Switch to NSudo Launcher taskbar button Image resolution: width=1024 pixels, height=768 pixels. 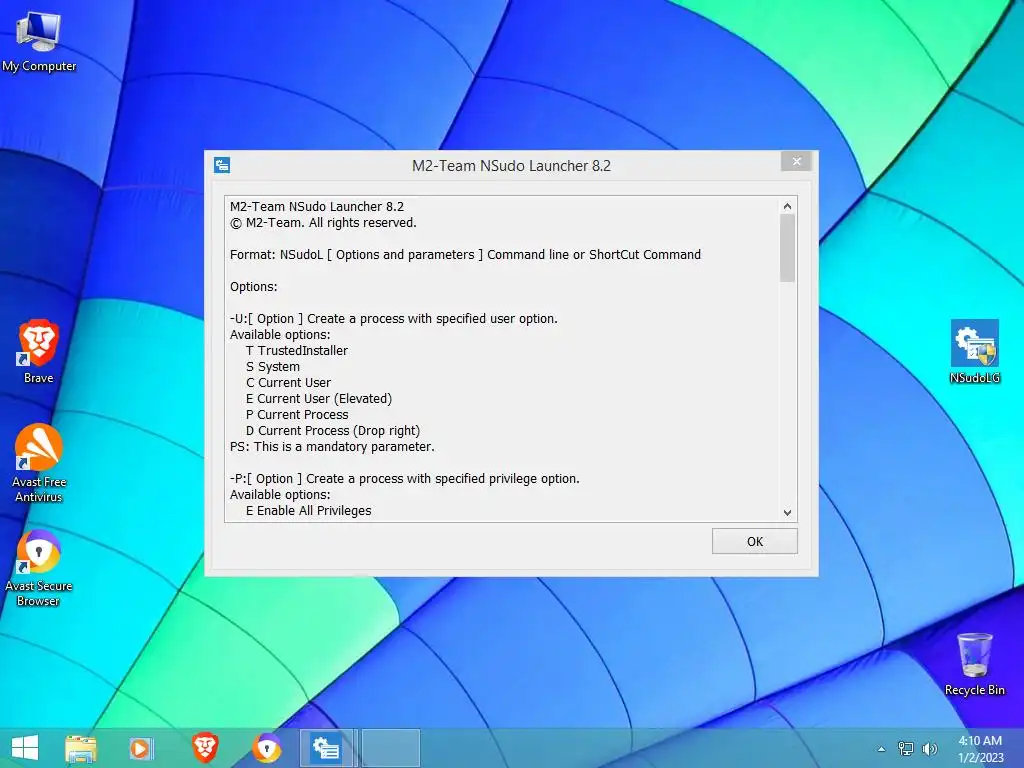point(327,748)
